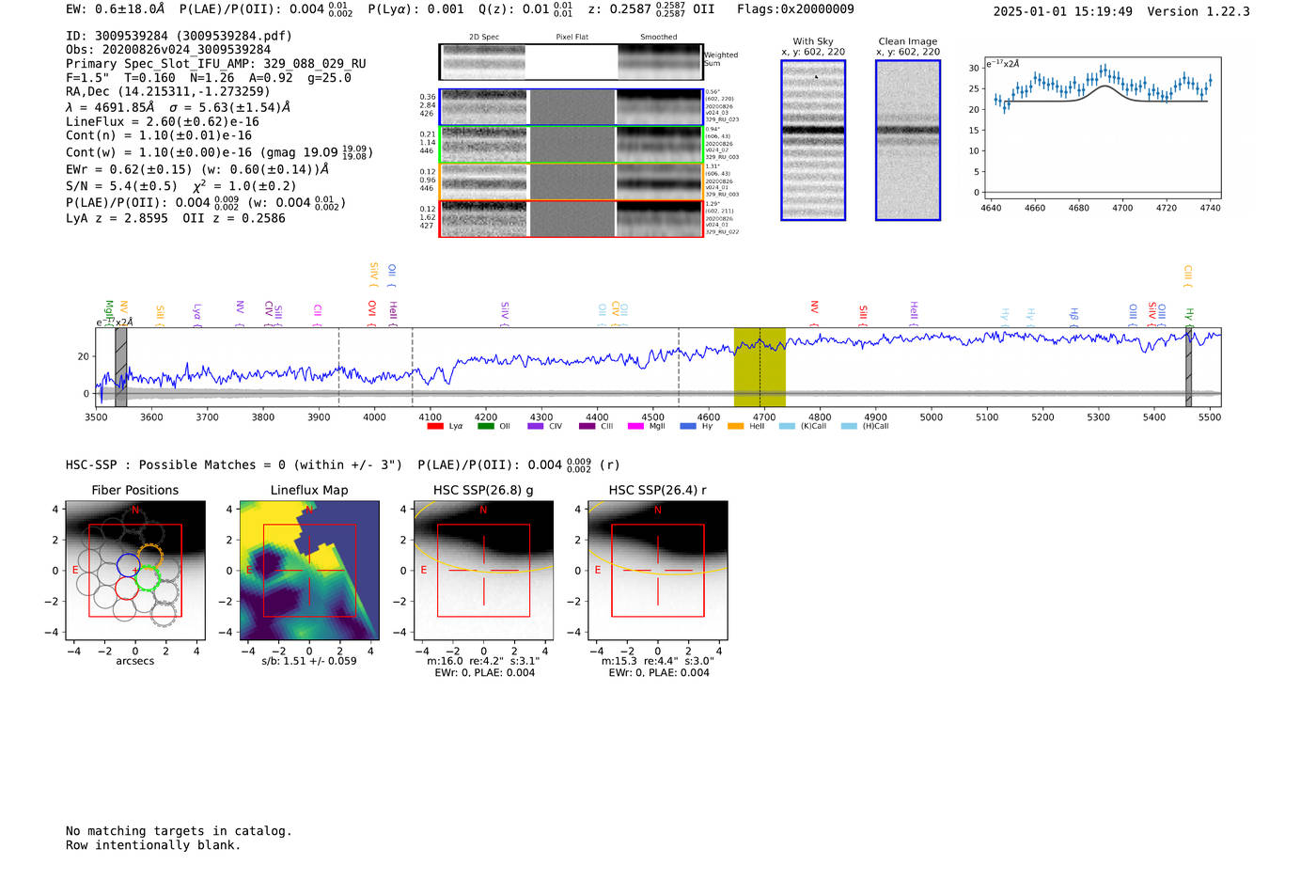The height and width of the screenshot is (896, 1316).
Task: Click the dark purple CIII legend swatch
Action: click(587, 426)
